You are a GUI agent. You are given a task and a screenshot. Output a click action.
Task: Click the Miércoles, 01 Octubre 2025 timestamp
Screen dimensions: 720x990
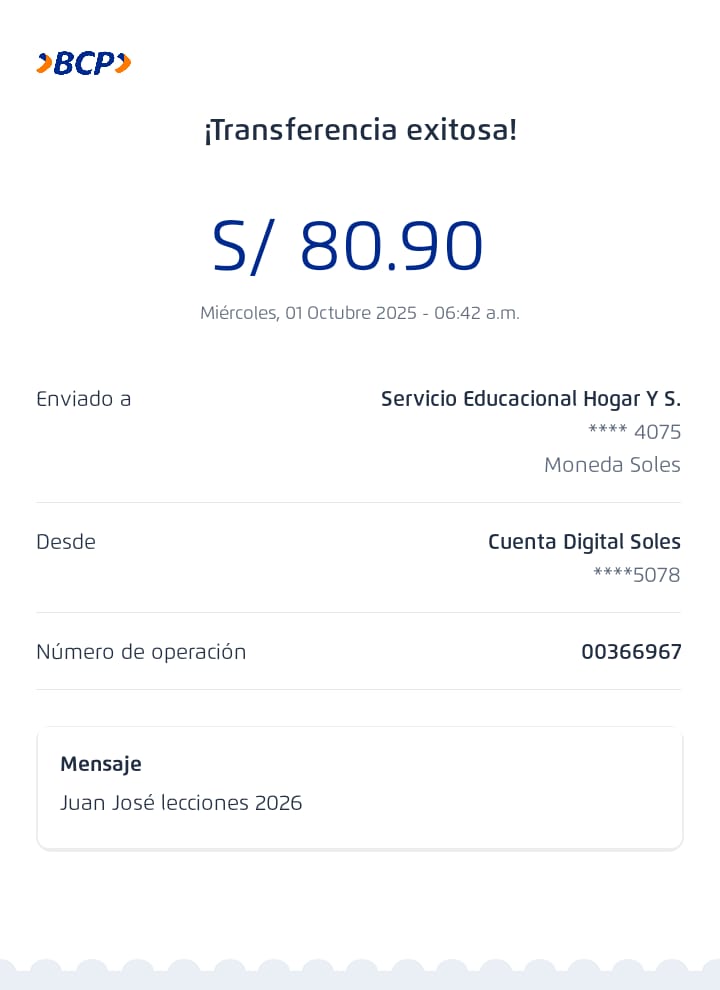point(360,313)
